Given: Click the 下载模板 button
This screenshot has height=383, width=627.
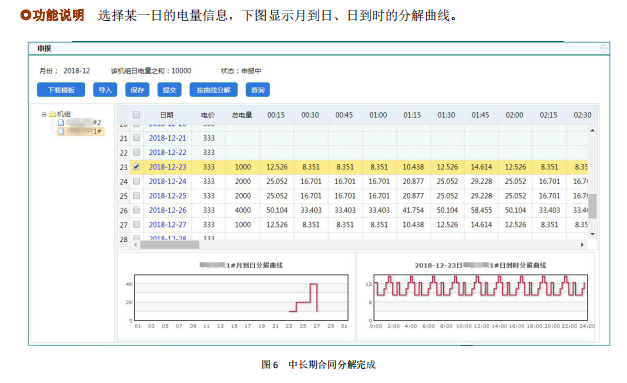Looking at the screenshot, I should (x=61, y=90).
